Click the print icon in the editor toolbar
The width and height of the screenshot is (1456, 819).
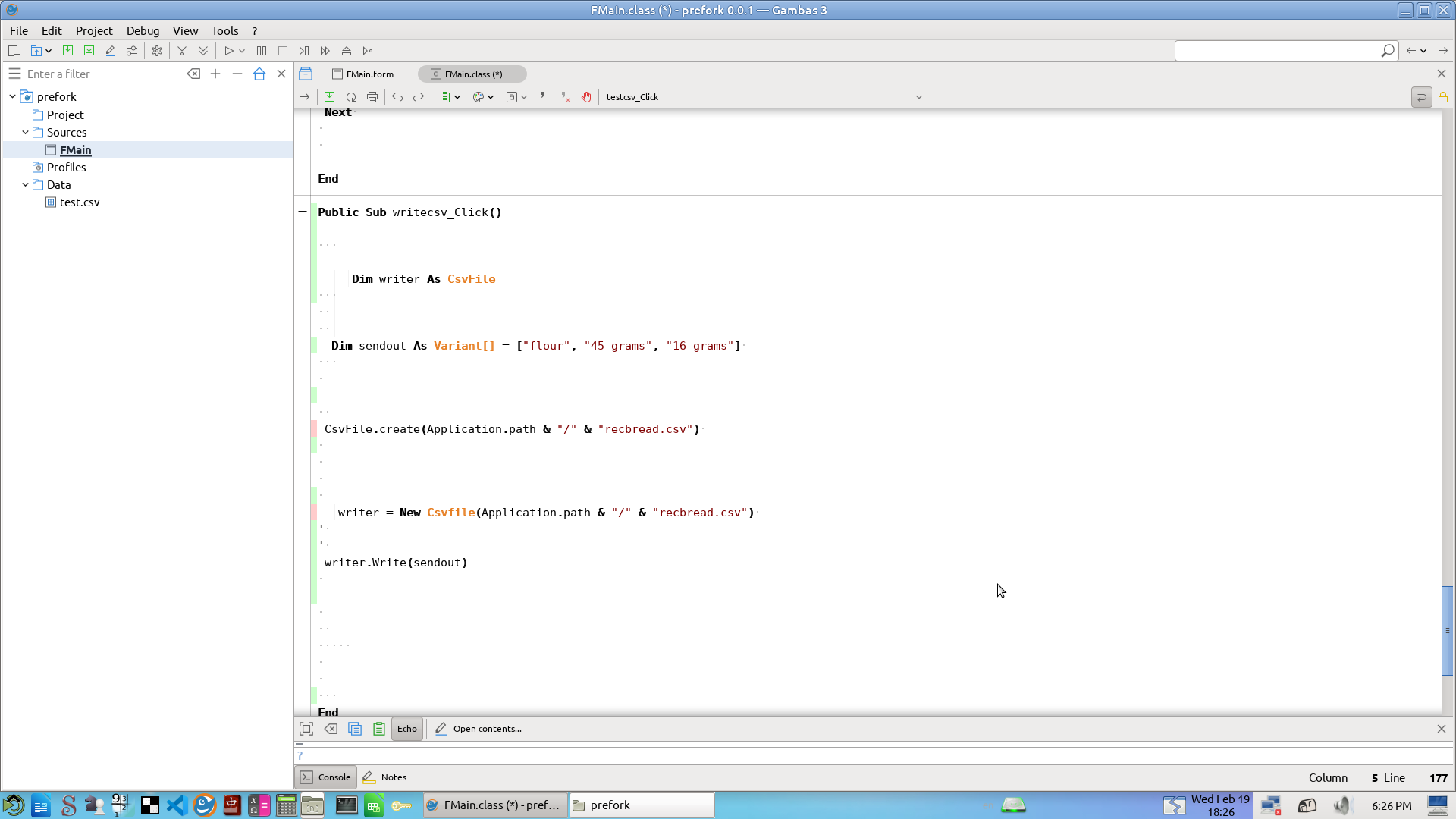point(372,97)
